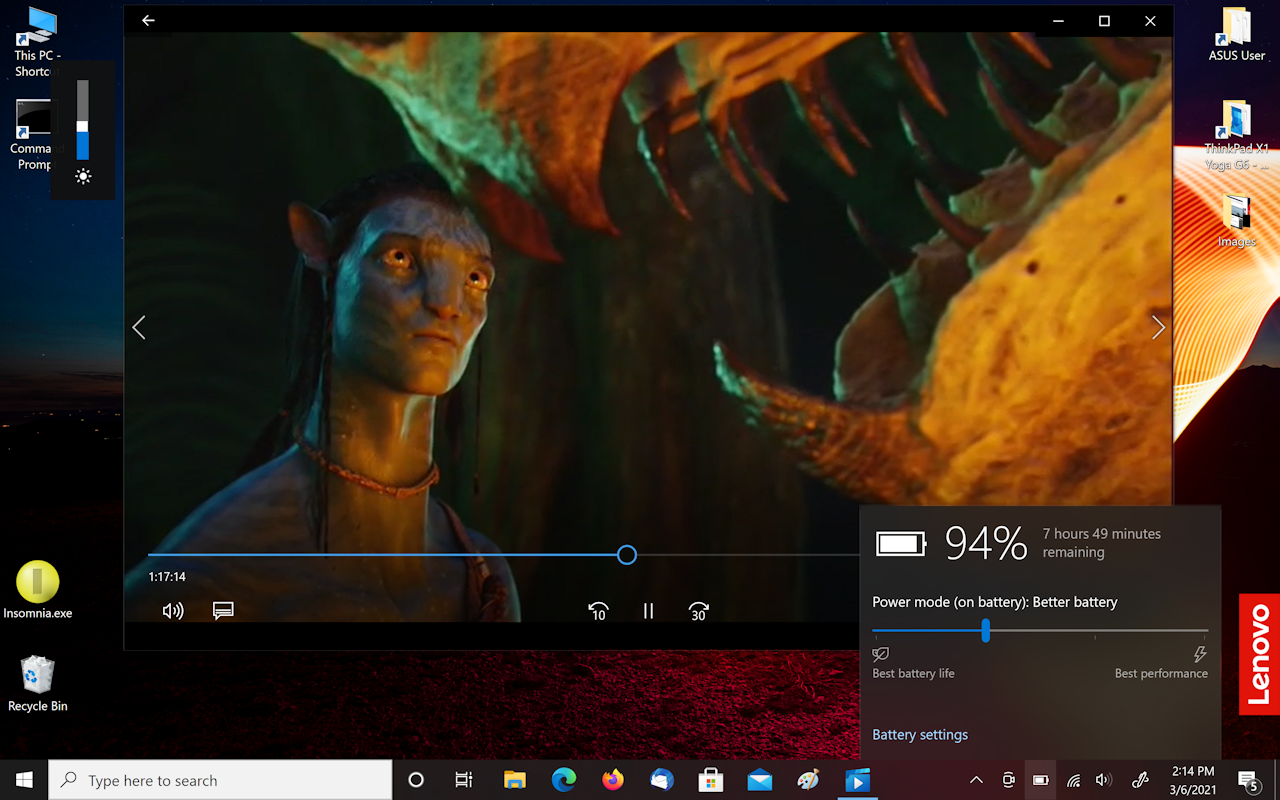The height and width of the screenshot is (800, 1280).
Task: Go to the previous video with left arrow
Action: [139, 327]
